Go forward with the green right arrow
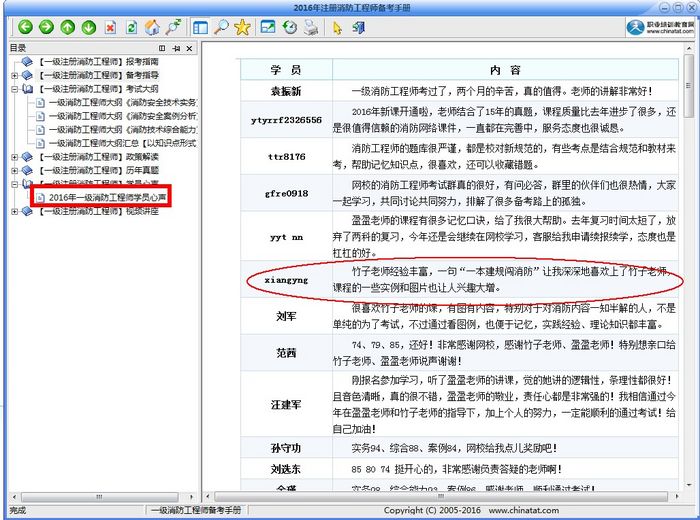700x520 pixels. point(46,27)
